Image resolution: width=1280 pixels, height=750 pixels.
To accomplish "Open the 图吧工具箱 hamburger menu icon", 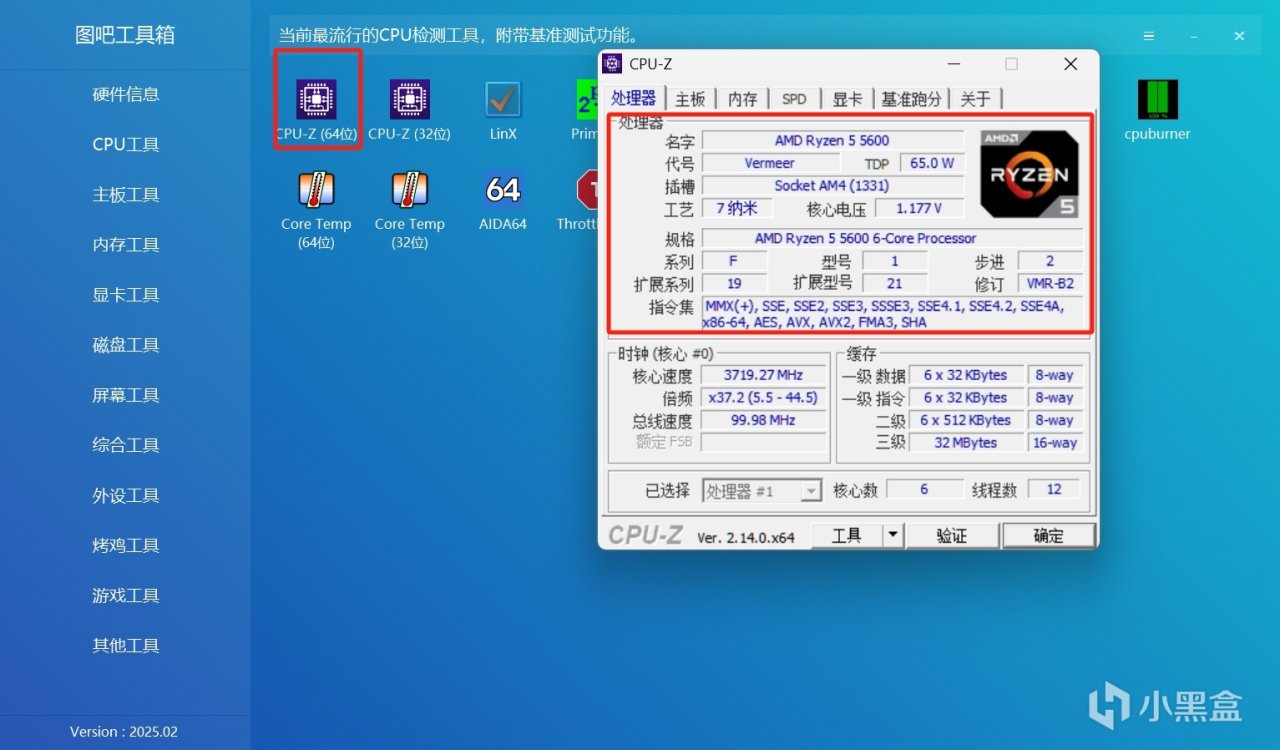I will [x=1149, y=36].
